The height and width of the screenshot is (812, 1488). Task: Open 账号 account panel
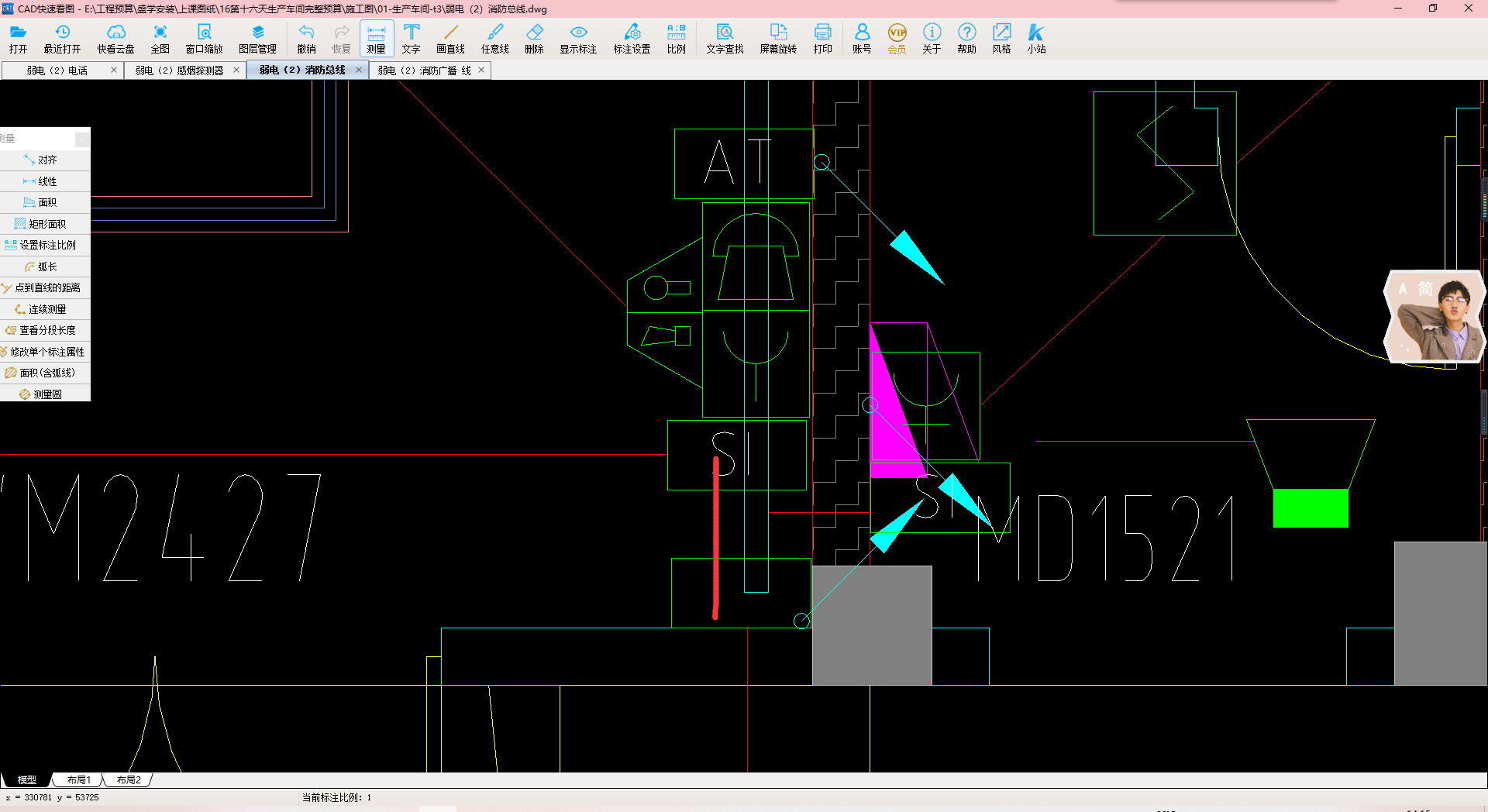click(x=862, y=38)
